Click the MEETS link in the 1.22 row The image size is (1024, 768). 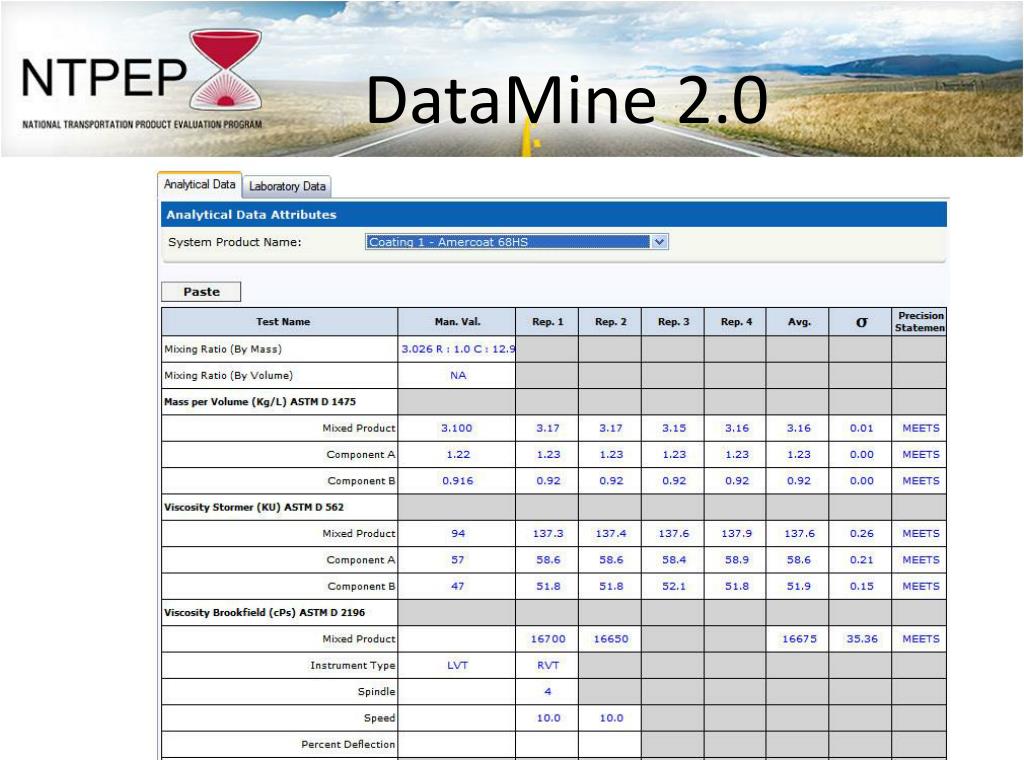coord(920,455)
